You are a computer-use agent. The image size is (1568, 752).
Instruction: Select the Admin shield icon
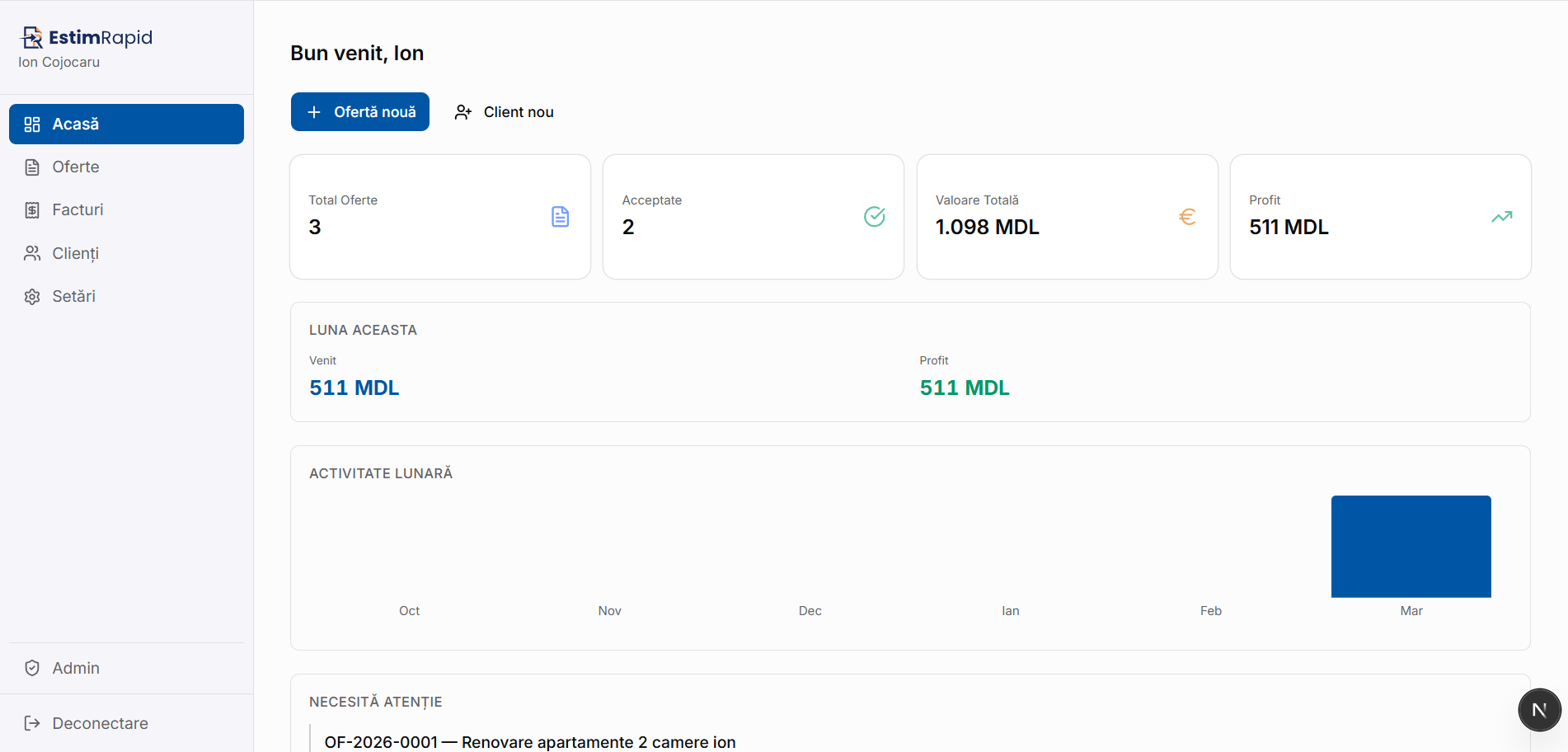(x=31, y=668)
